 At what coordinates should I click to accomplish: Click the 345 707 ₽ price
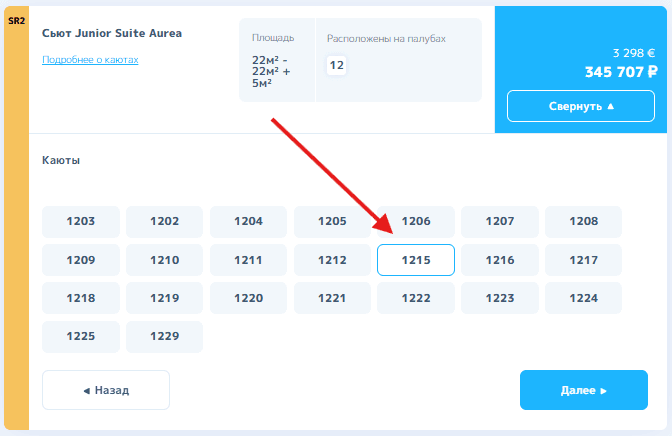620,72
